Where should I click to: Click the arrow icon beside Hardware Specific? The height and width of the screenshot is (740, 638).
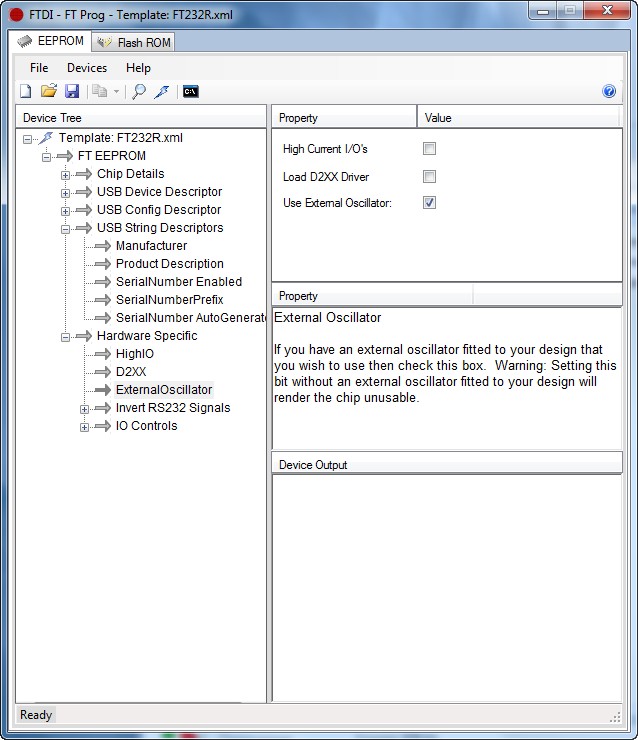click(84, 336)
